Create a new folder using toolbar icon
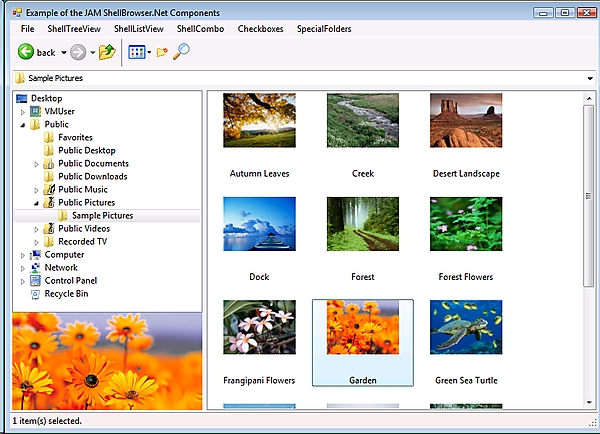The image size is (600, 434). 162,52
